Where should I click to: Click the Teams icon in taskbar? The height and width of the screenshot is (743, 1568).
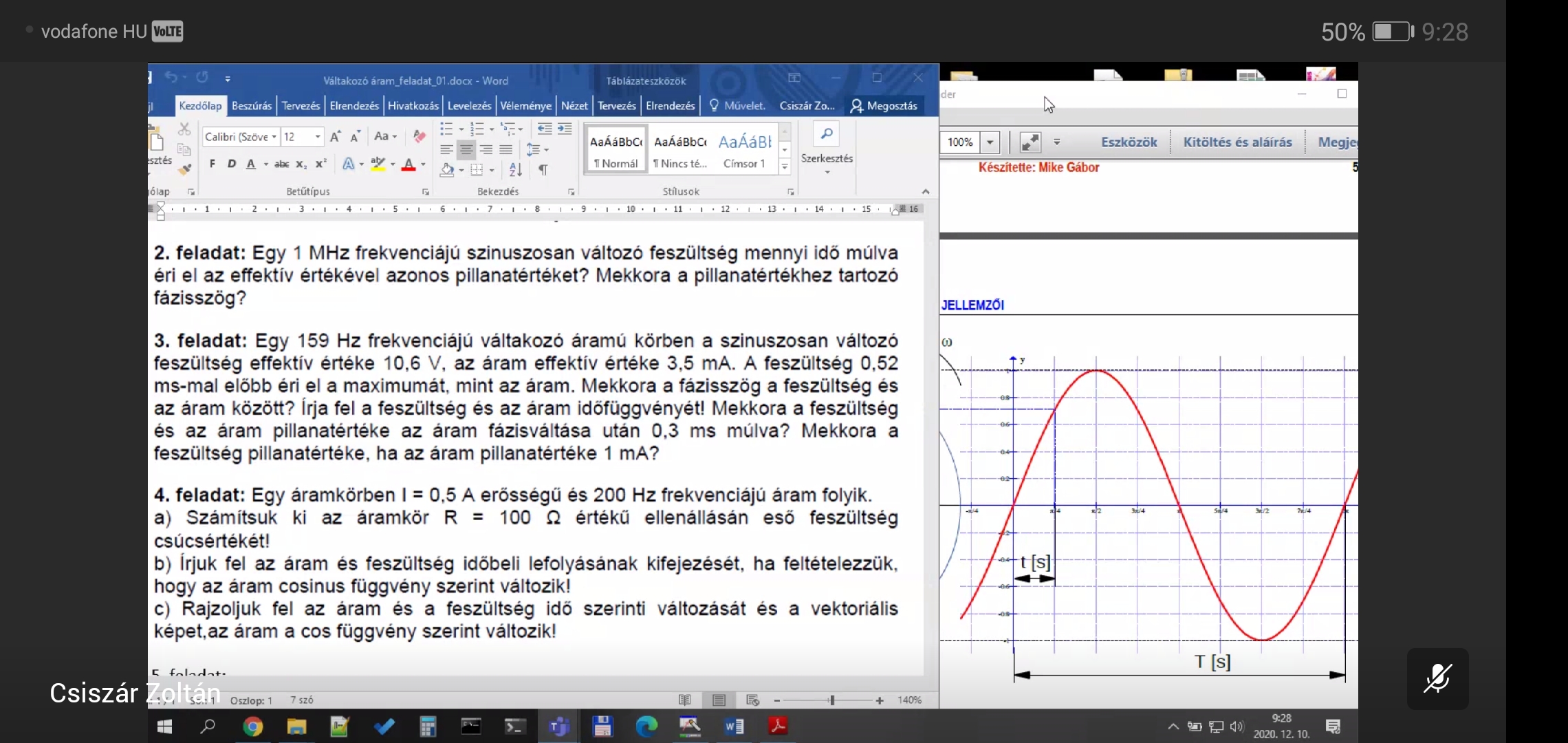click(558, 726)
